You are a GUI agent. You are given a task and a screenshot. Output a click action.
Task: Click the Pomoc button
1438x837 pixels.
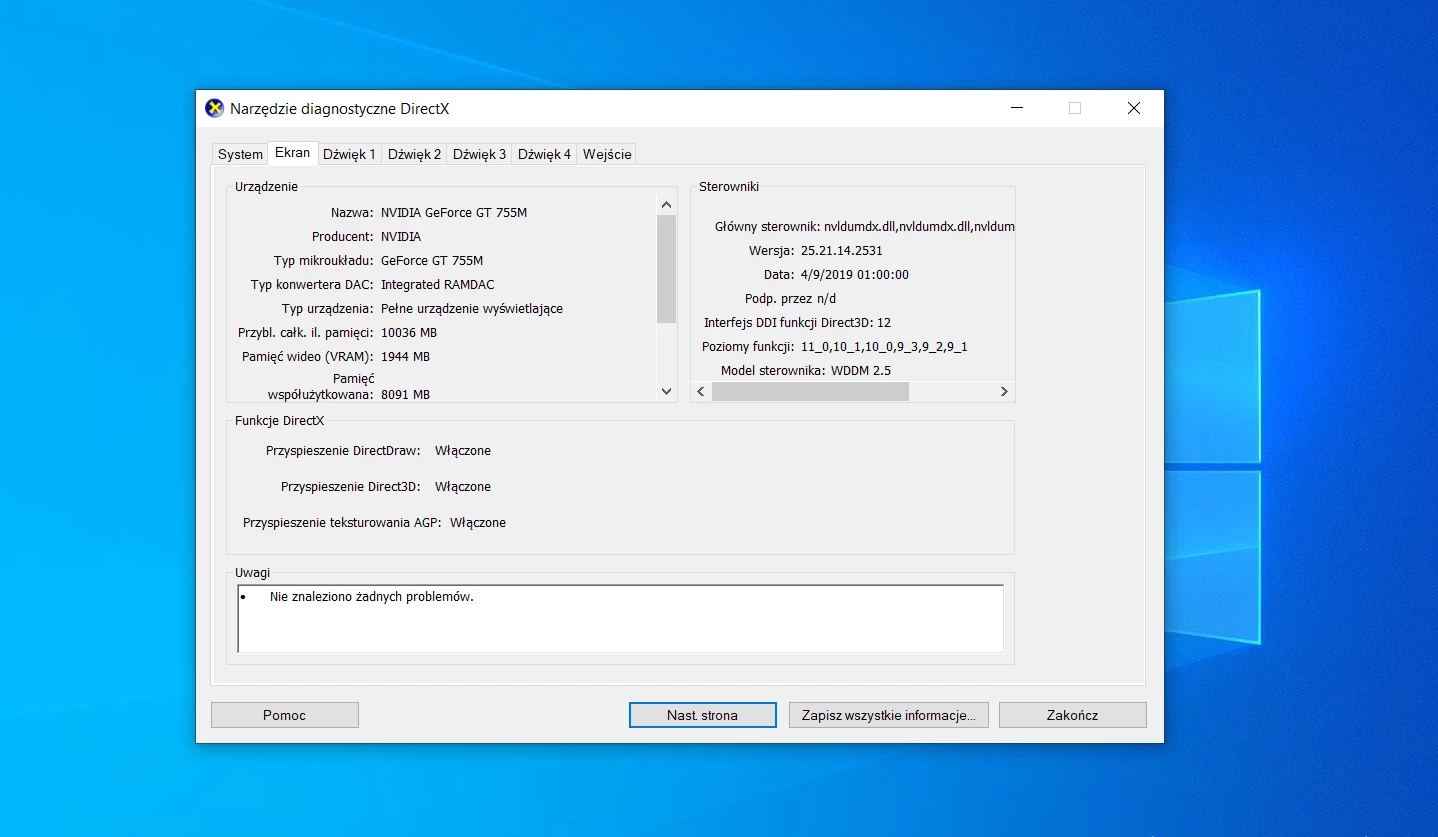point(285,715)
